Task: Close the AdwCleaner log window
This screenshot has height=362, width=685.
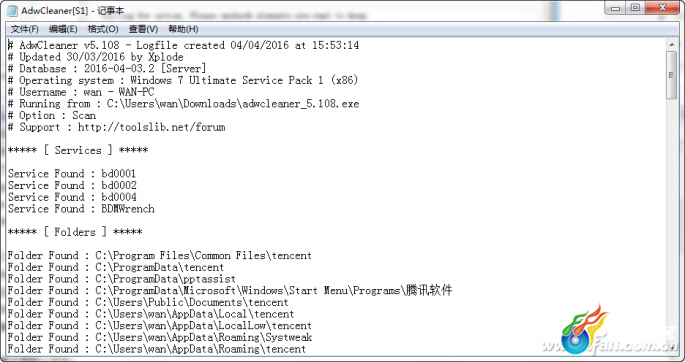Action: tap(662, 8)
